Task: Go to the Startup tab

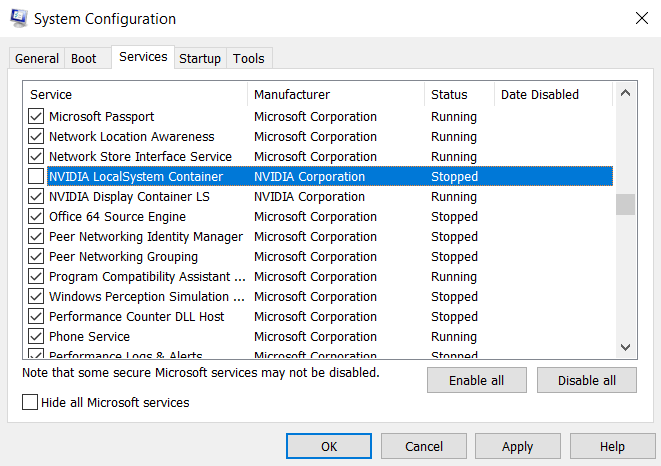Action: coord(200,59)
